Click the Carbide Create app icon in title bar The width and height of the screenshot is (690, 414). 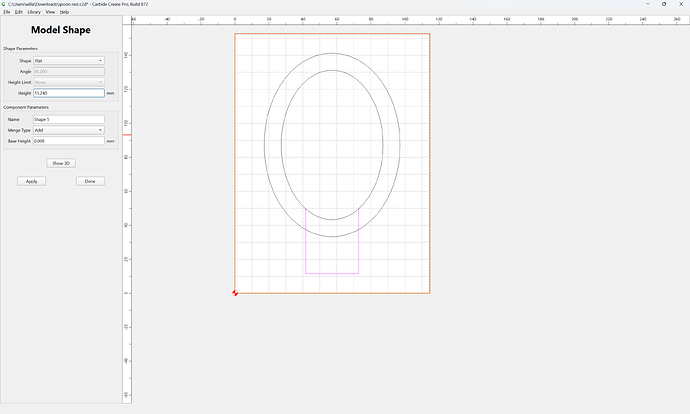(4, 4)
